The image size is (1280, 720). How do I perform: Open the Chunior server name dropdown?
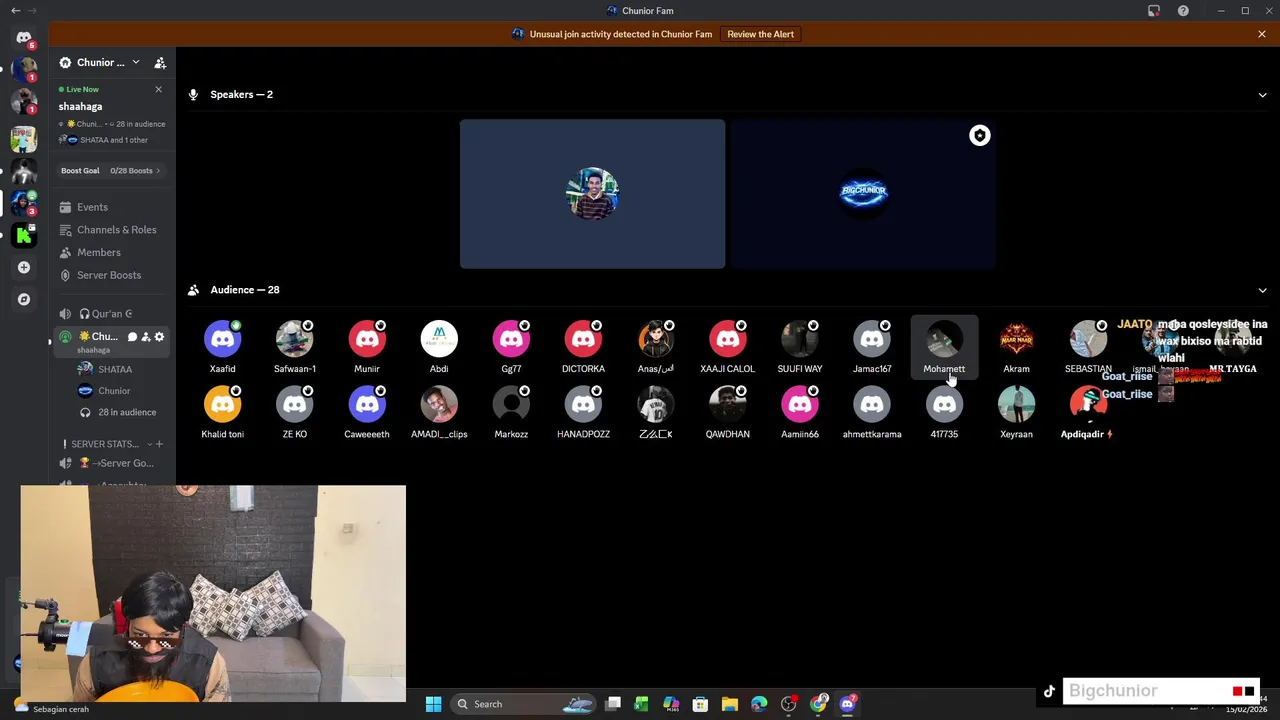point(135,62)
